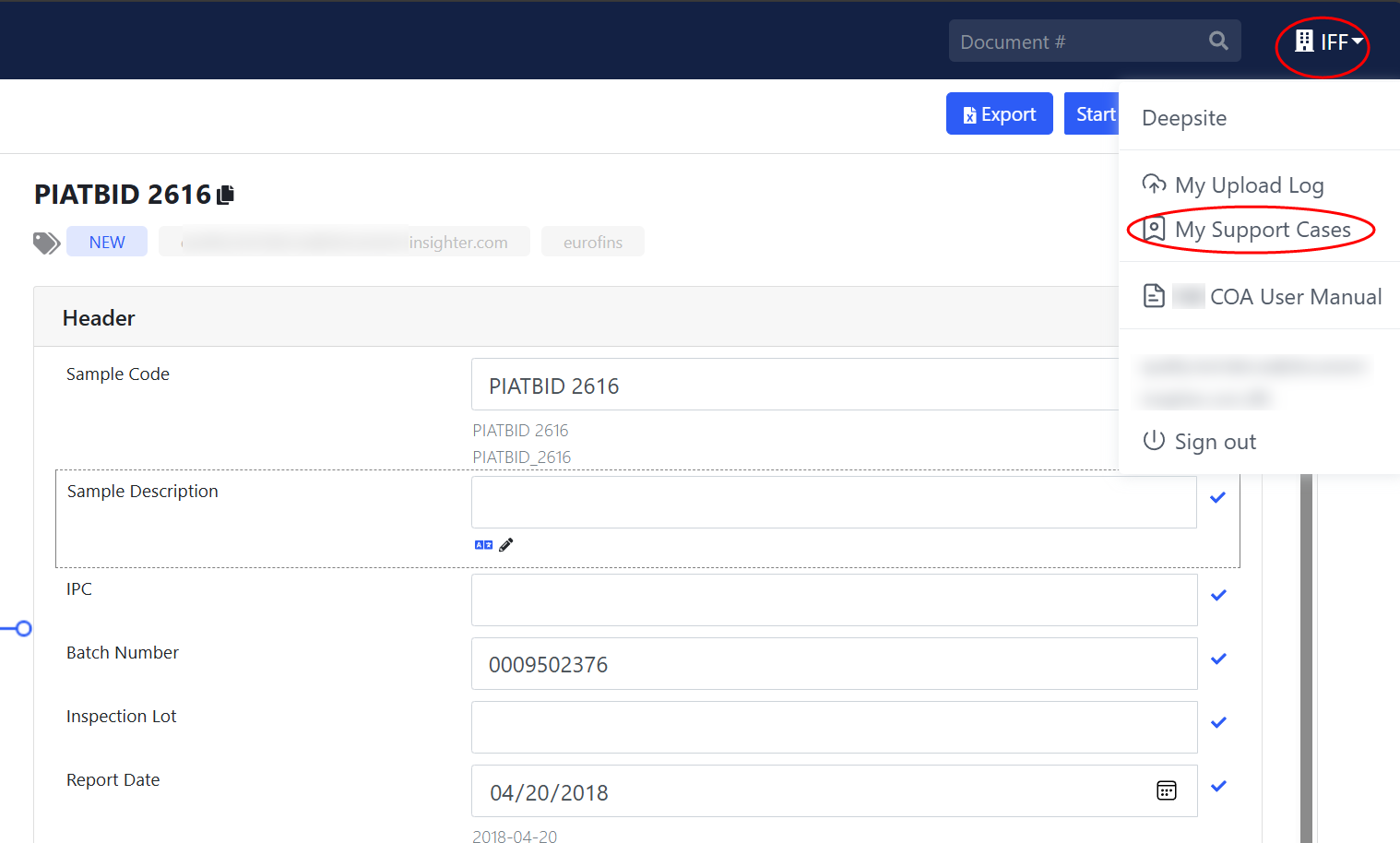The height and width of the screenshot is (843, 1400).
Task: Expand the IFF account dropdown
Action: 1357,42
